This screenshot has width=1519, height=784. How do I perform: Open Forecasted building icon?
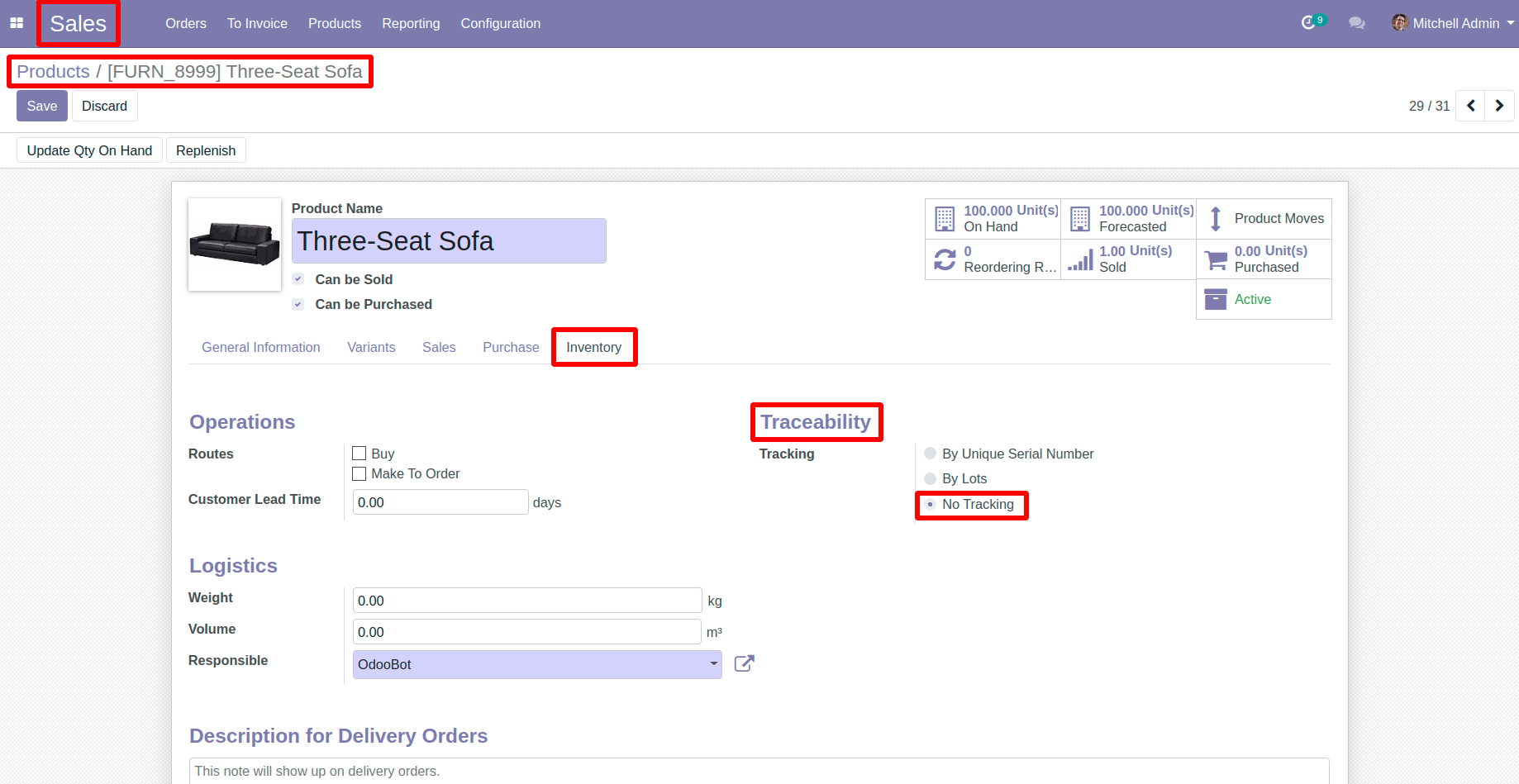[1080, 219]
